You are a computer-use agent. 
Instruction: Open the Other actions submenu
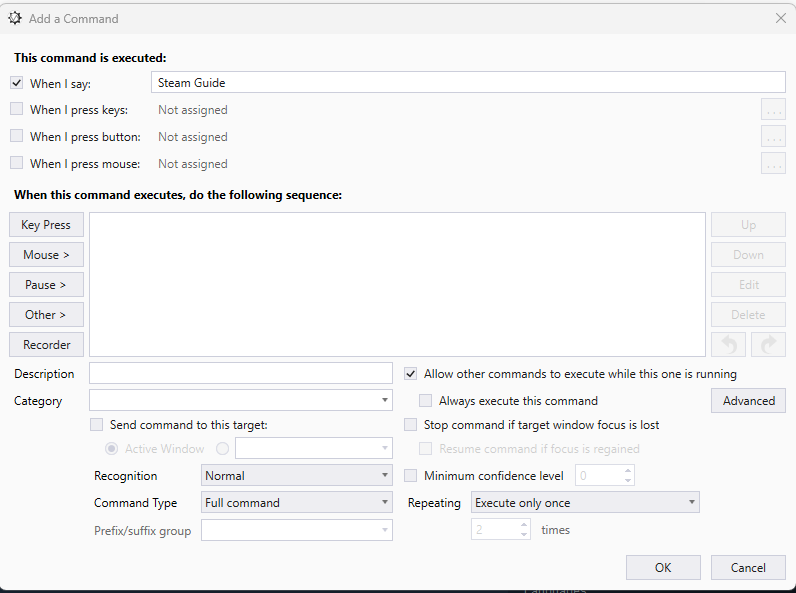46,315
